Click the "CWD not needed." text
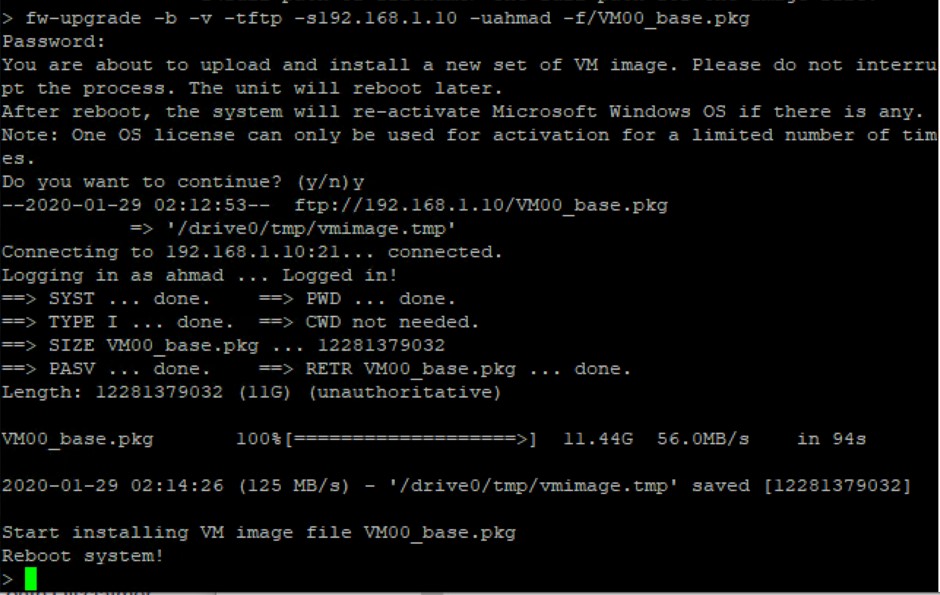This screenshot has height=595, width=940. (392, 322)
